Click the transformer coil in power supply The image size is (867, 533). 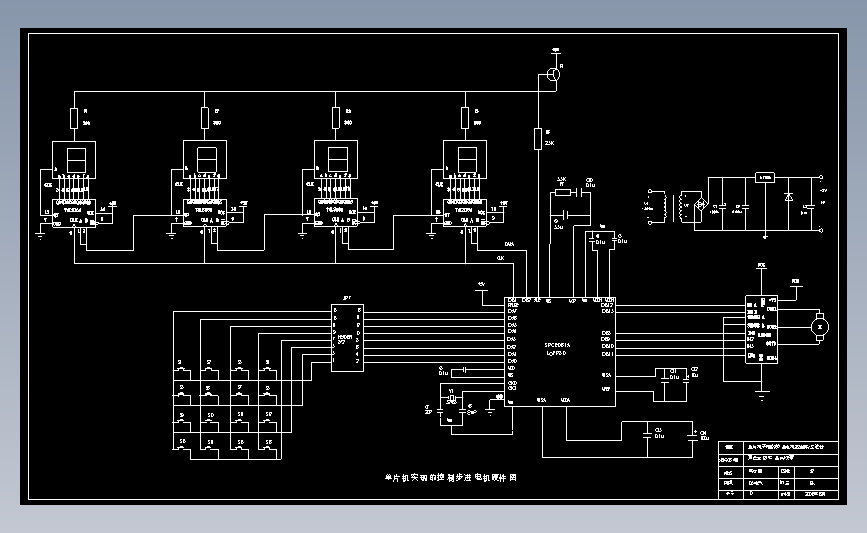pos(675,206)
